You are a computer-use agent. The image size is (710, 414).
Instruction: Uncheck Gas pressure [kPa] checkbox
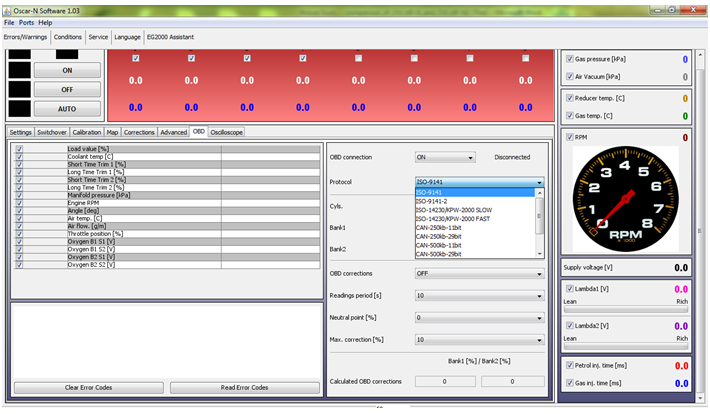[570, 59]
